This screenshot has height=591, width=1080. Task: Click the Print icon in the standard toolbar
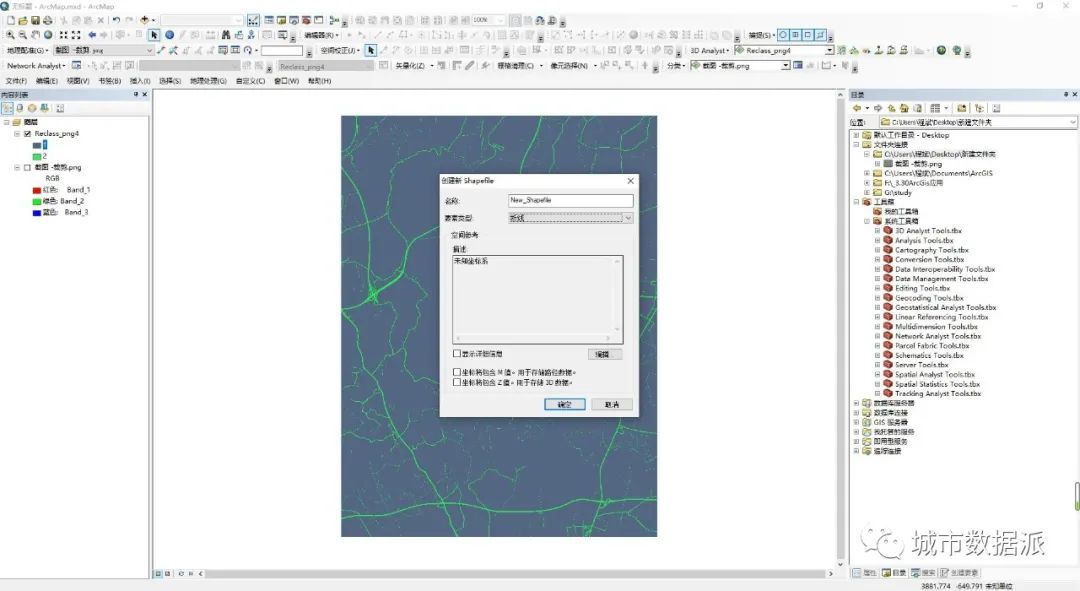pyautogui.click(x=48, y=21)
